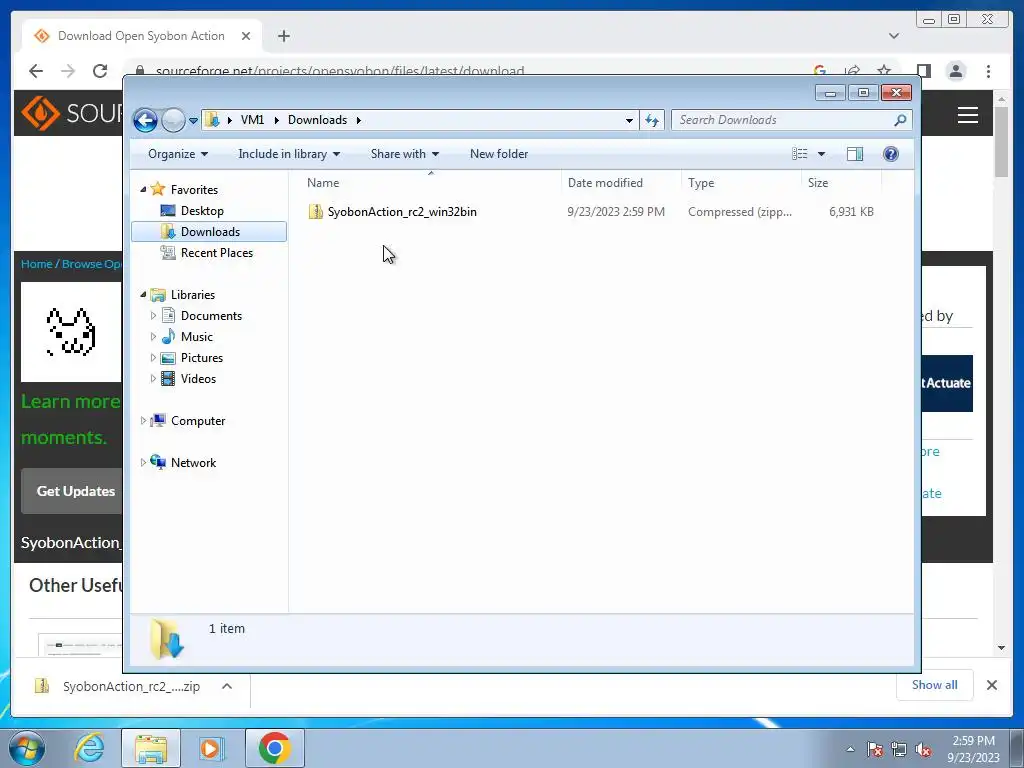Click the Change your view icon
This screenshot has height=768, width=1024.
[x=800, y=154]
